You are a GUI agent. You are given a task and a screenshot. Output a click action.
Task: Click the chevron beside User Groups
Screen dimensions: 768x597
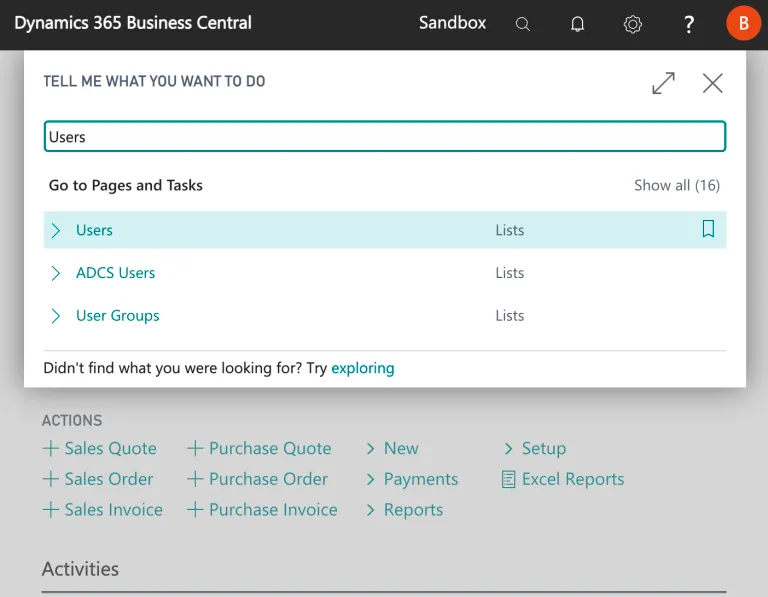click(56, 316)
